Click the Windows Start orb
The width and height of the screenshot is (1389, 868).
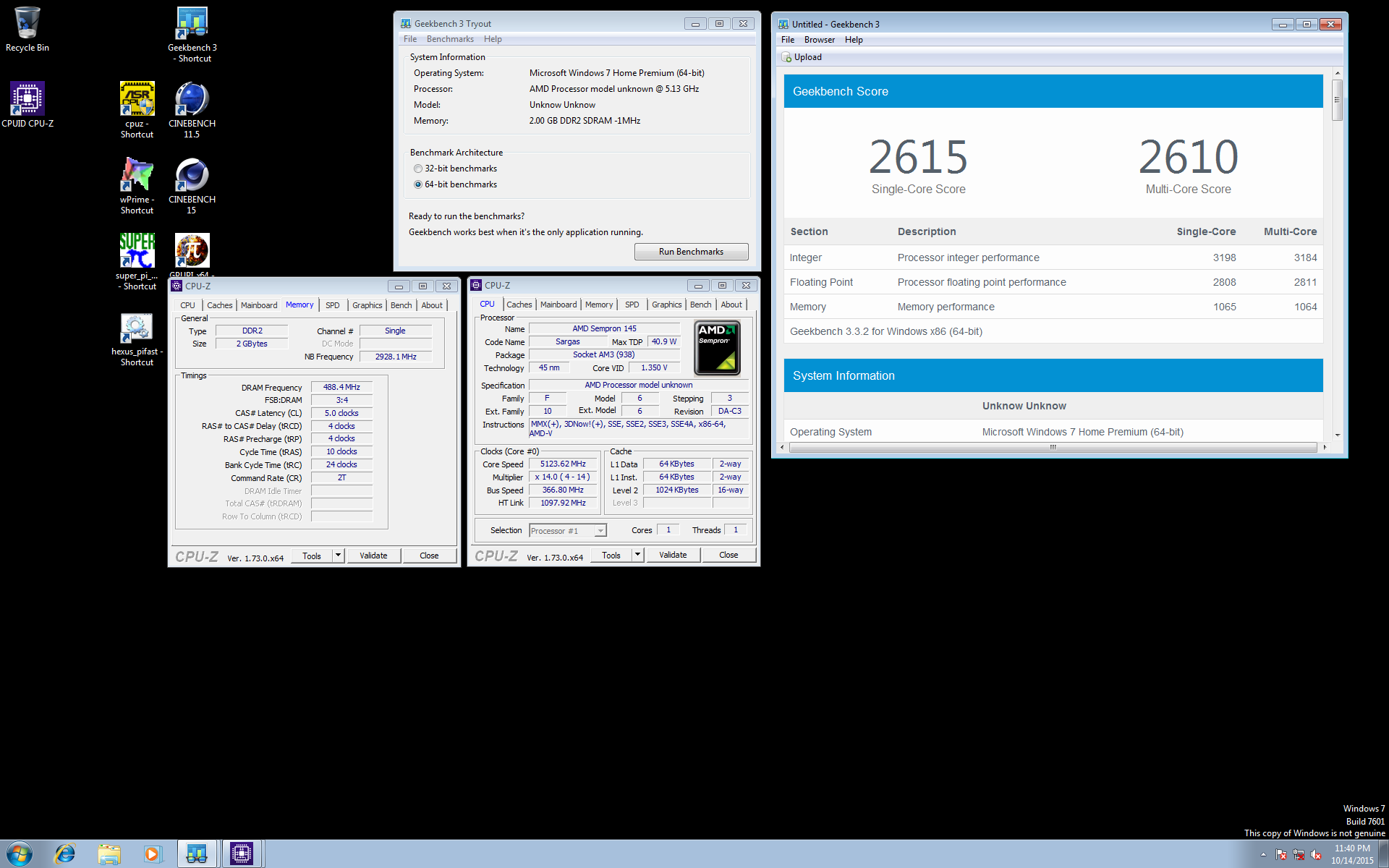pyautogui.click(x=20, y=854)
